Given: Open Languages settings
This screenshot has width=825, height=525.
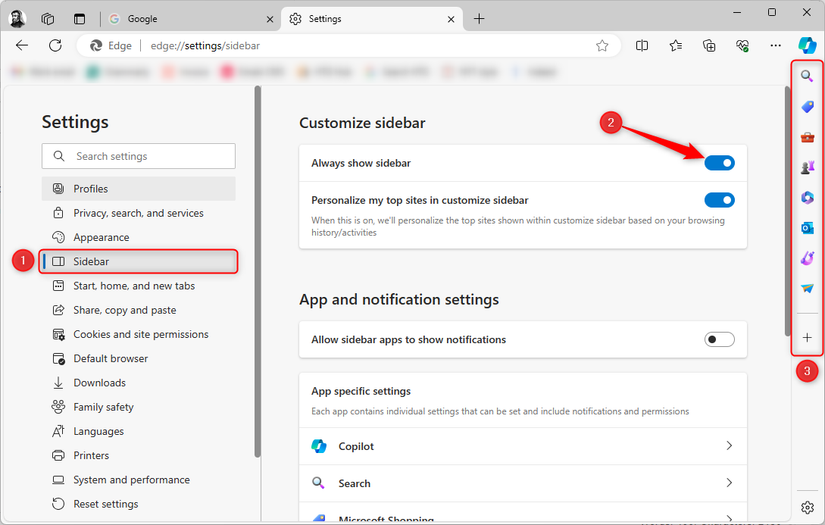Looking at the screenshot, I should pyautogui.click(x=138, y=431).
